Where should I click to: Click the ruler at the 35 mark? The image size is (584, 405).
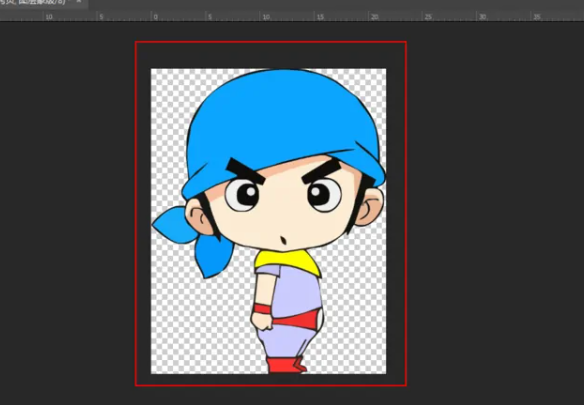pos(537,17)
